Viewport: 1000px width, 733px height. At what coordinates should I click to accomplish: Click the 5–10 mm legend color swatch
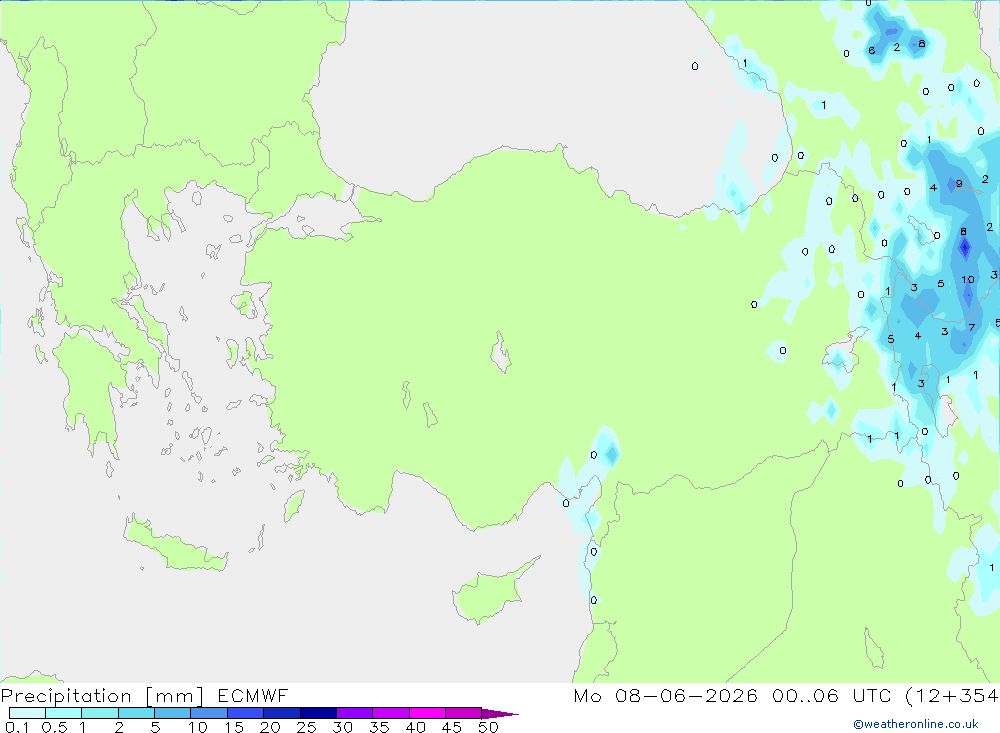click(173, 713)
